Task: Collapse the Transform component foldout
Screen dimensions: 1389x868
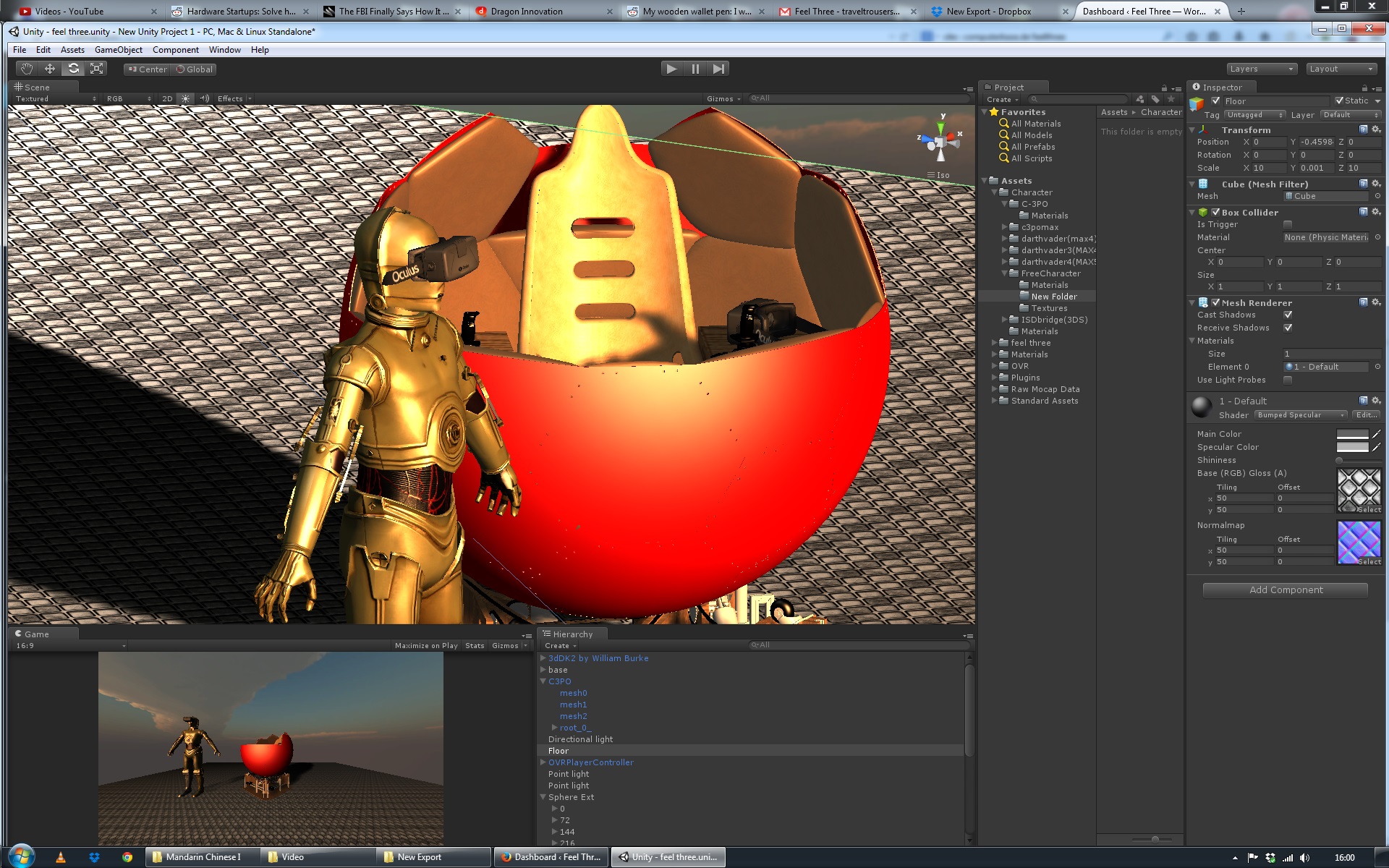Action: pyautogui.click(x=1192, y=130)
